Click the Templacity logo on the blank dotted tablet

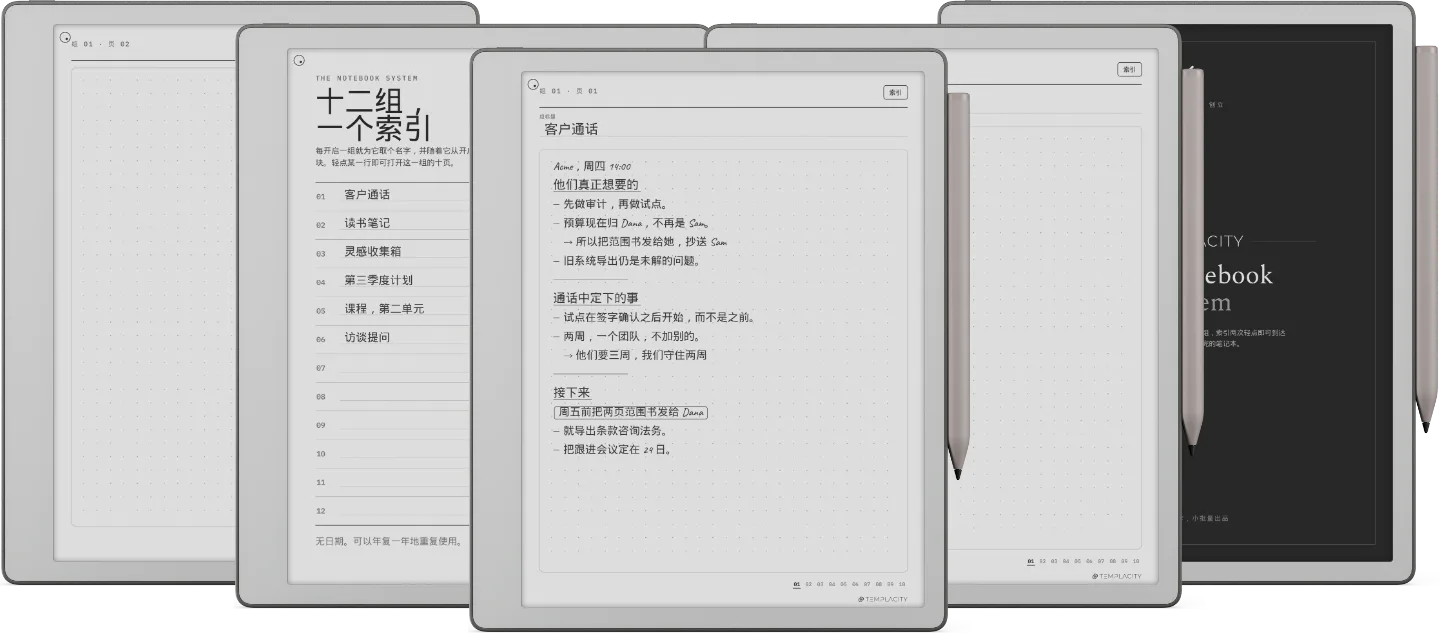click(1115, 576)
